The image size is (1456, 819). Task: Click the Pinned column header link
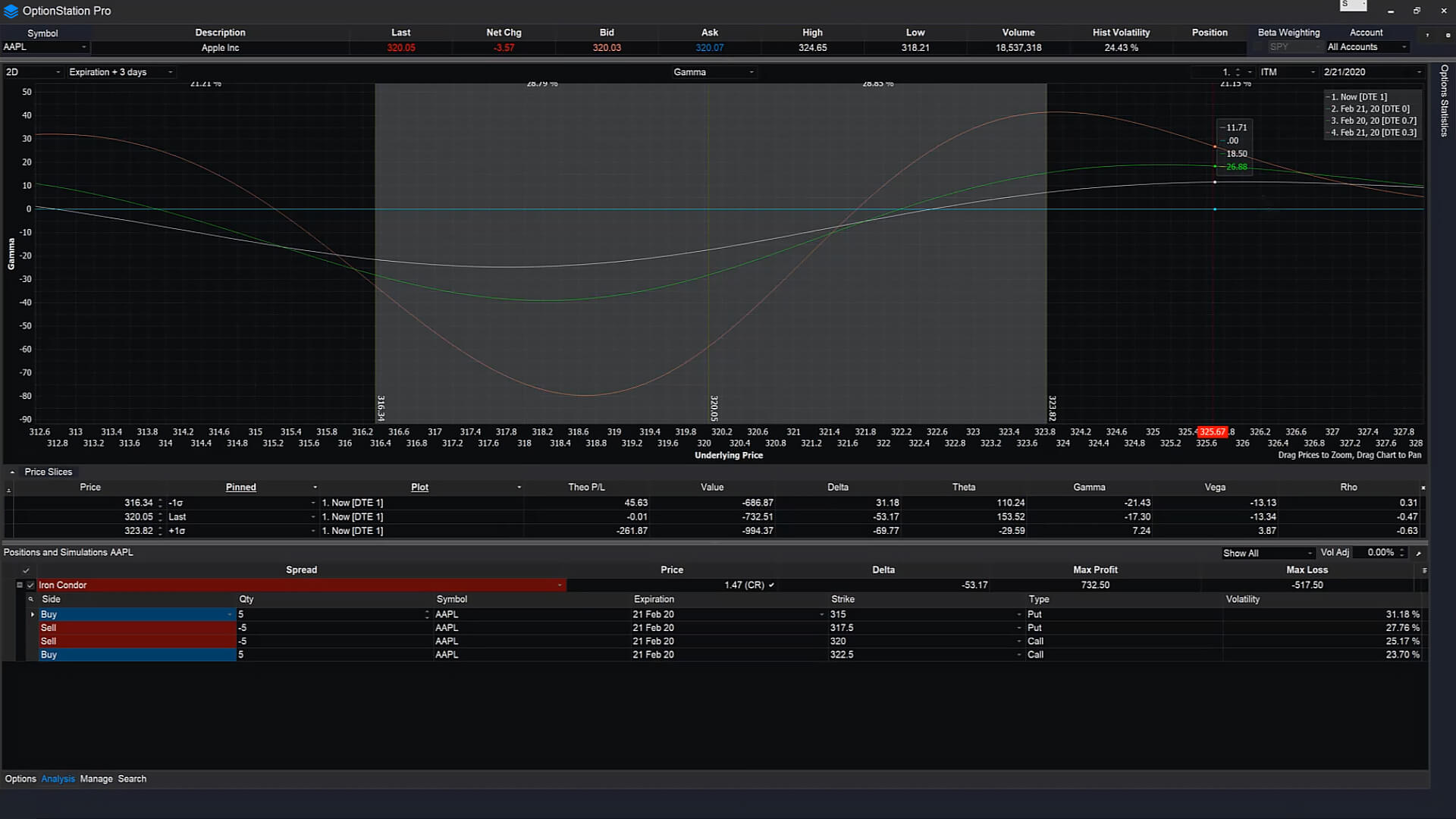click(240, 487)
